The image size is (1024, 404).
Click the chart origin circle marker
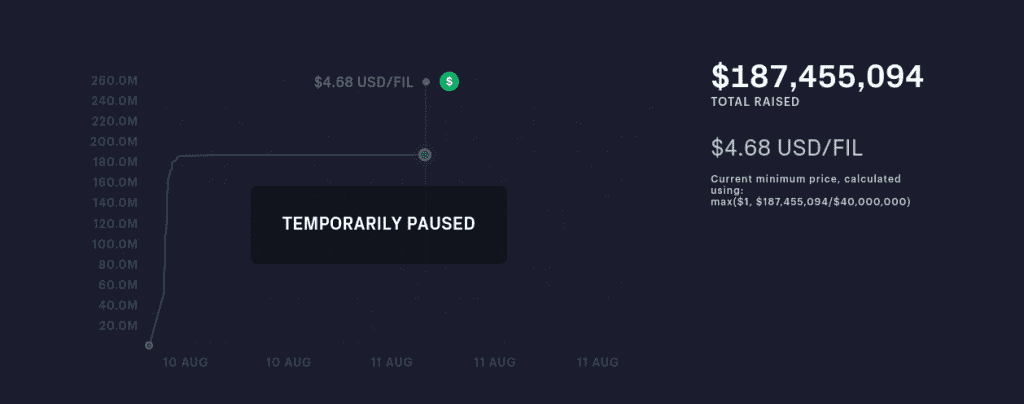click(x=149, y=345)
